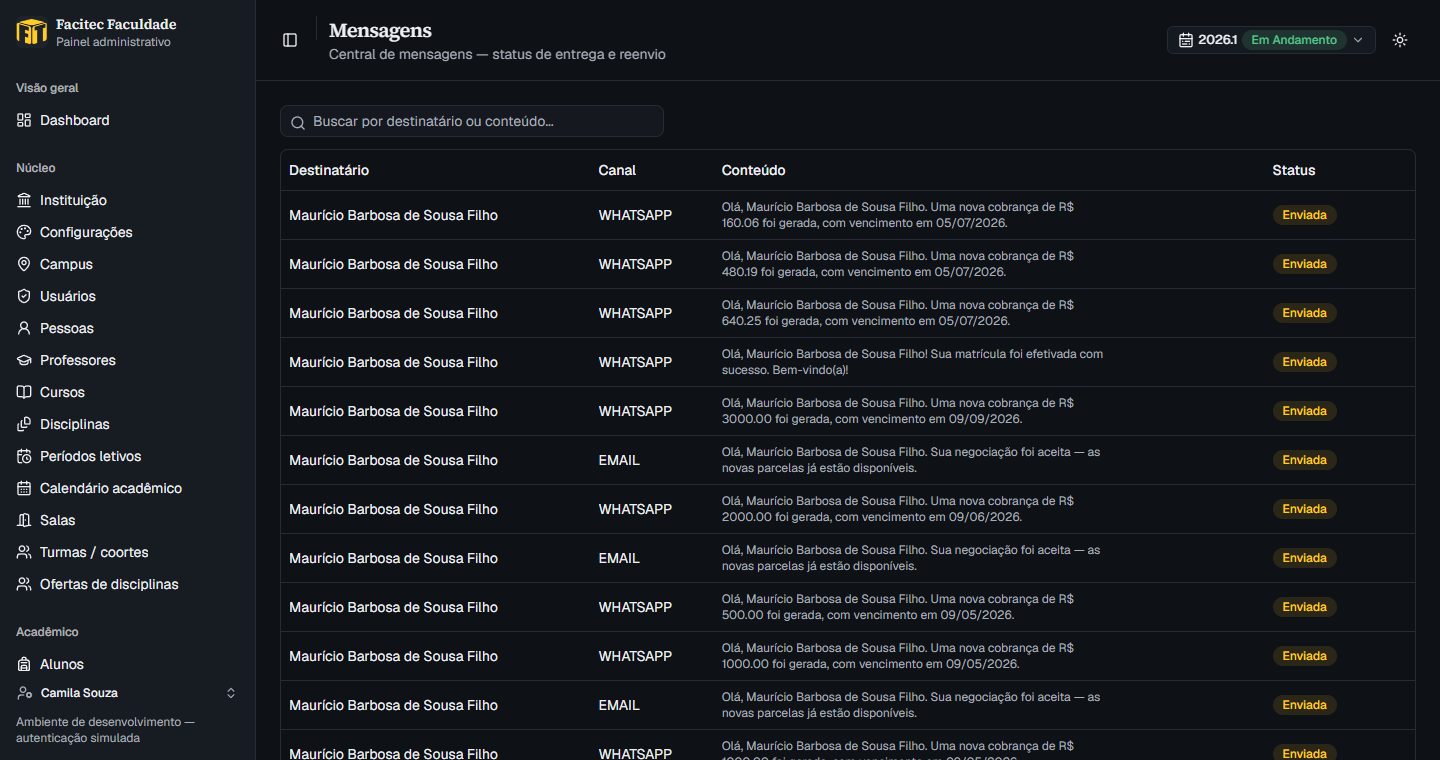Click the Visão geral section label

pos(47,88)
